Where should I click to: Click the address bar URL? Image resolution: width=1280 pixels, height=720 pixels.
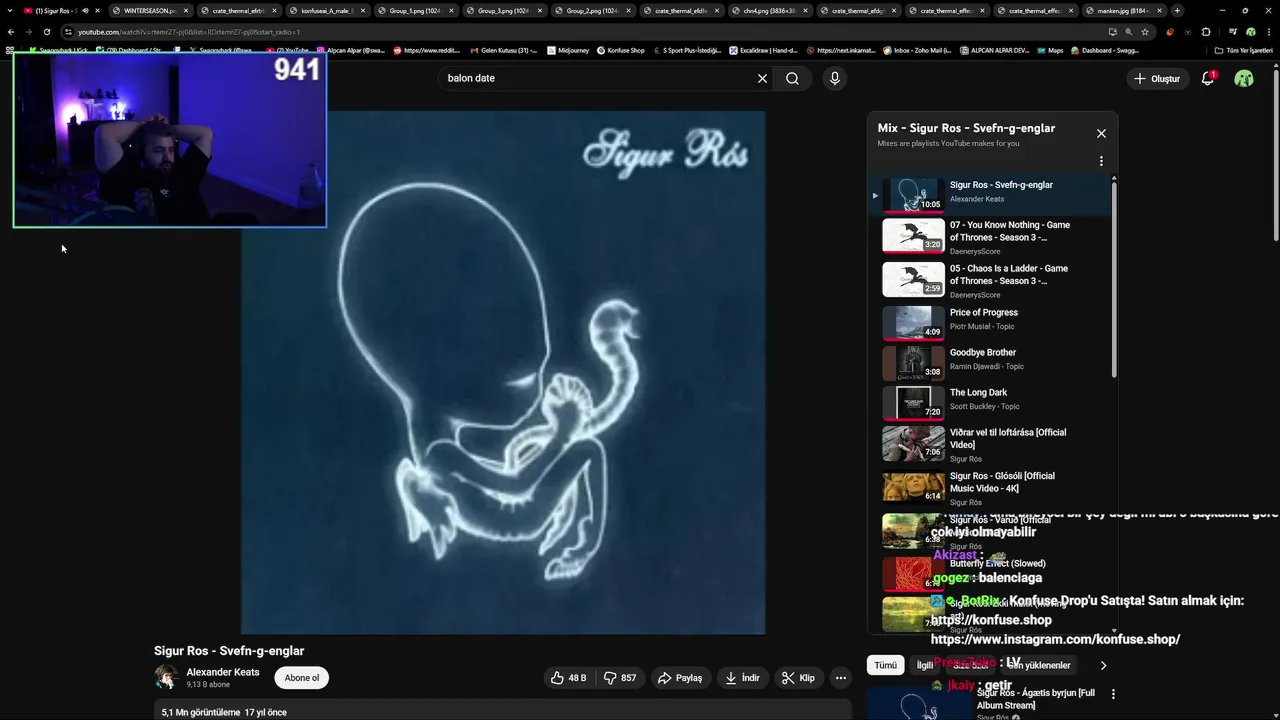190,32
